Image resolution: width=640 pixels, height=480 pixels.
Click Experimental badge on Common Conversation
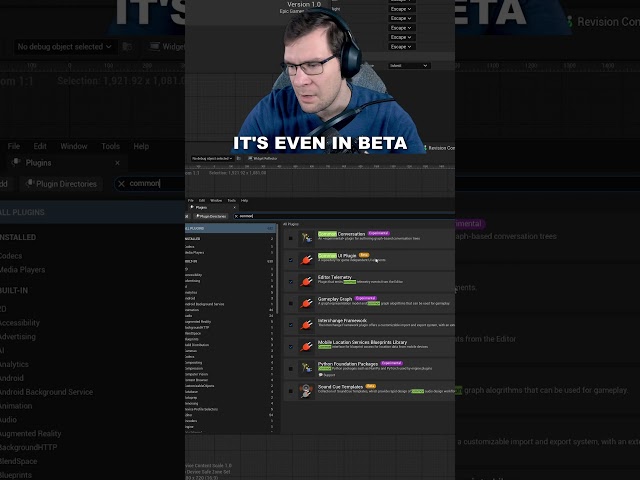click(379, 233)
